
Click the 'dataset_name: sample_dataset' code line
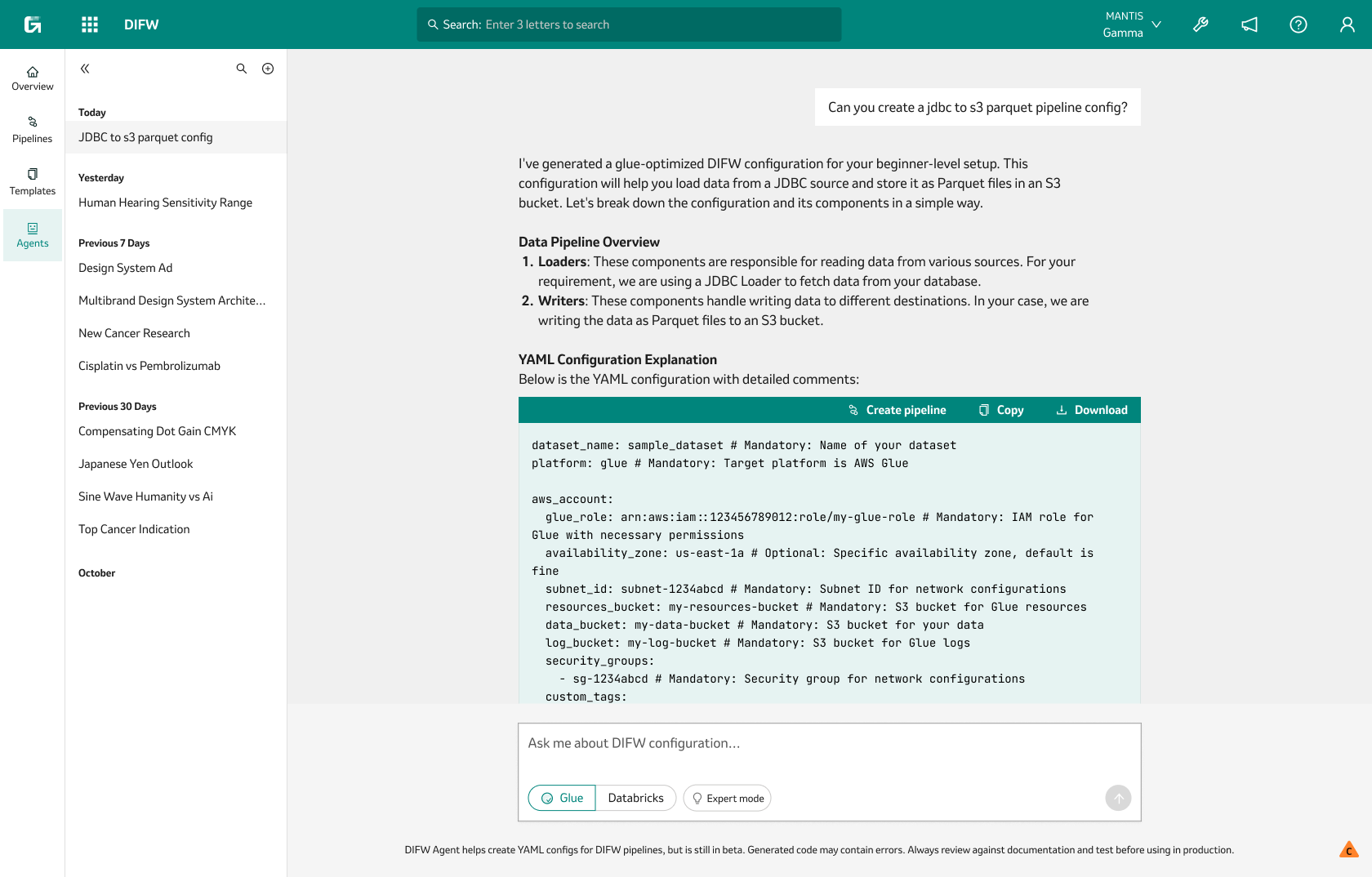pos(744,445)
